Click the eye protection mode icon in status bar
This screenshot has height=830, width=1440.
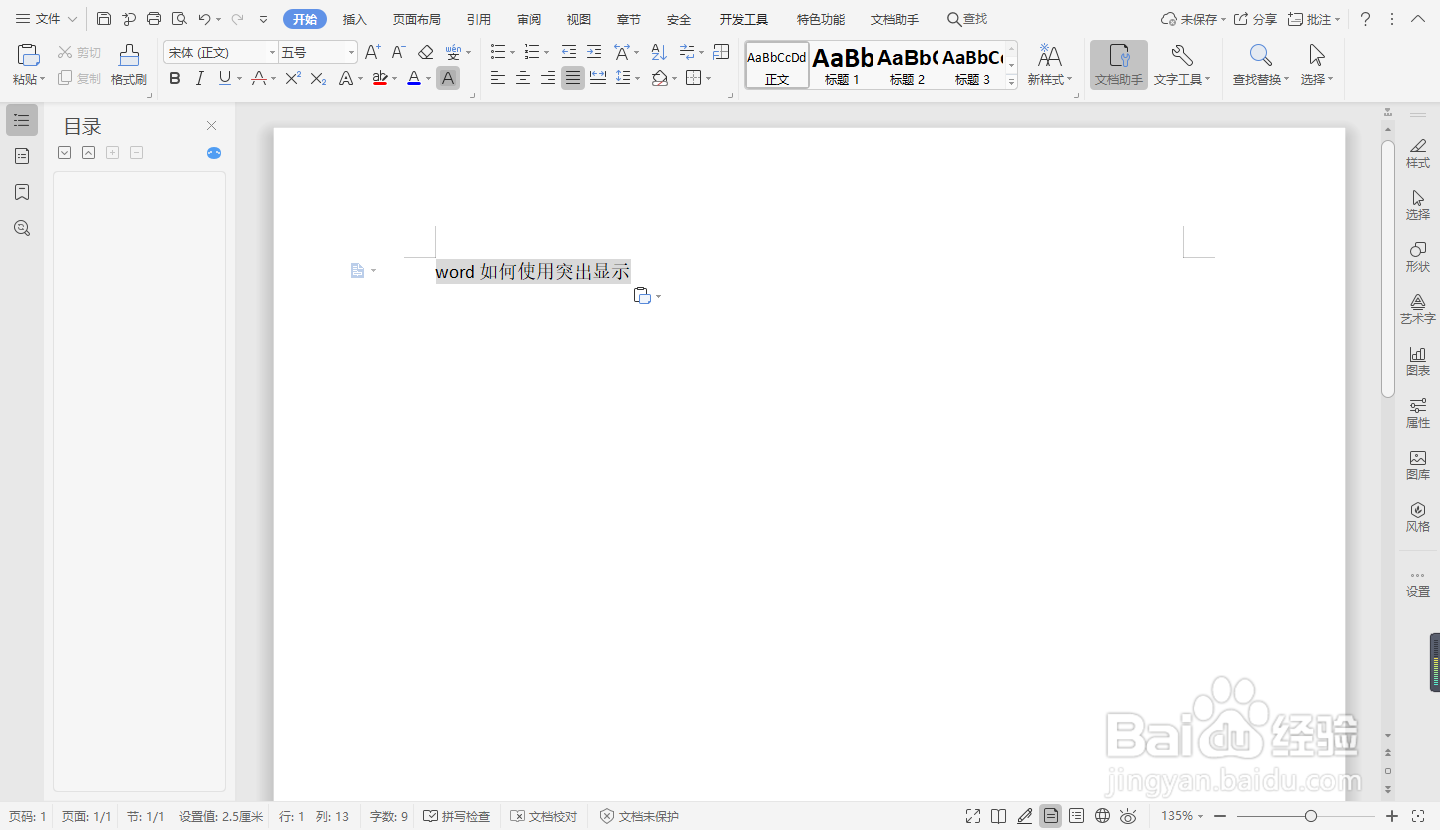1128,816
